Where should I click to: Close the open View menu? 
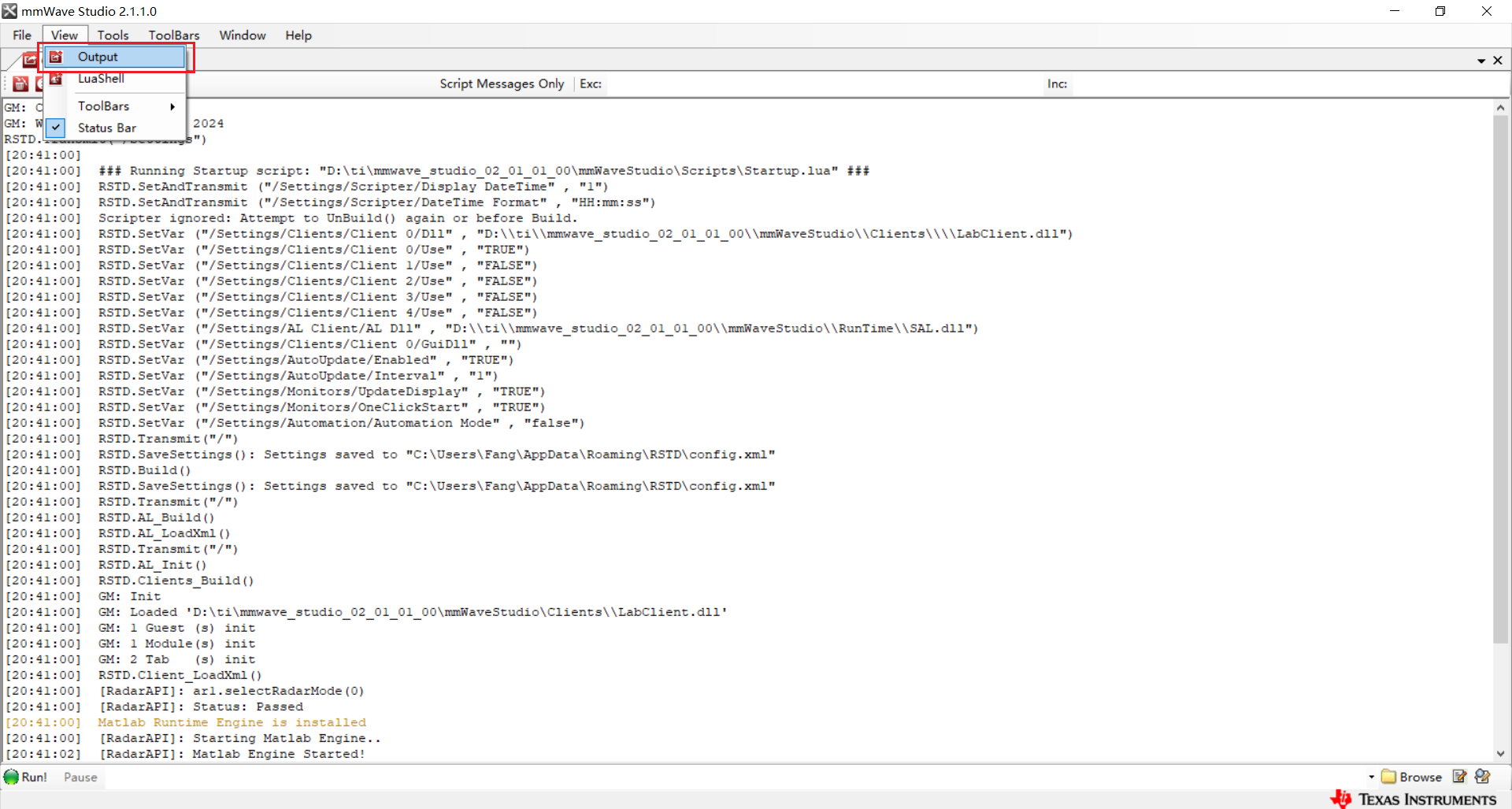[x=64, y=35]
